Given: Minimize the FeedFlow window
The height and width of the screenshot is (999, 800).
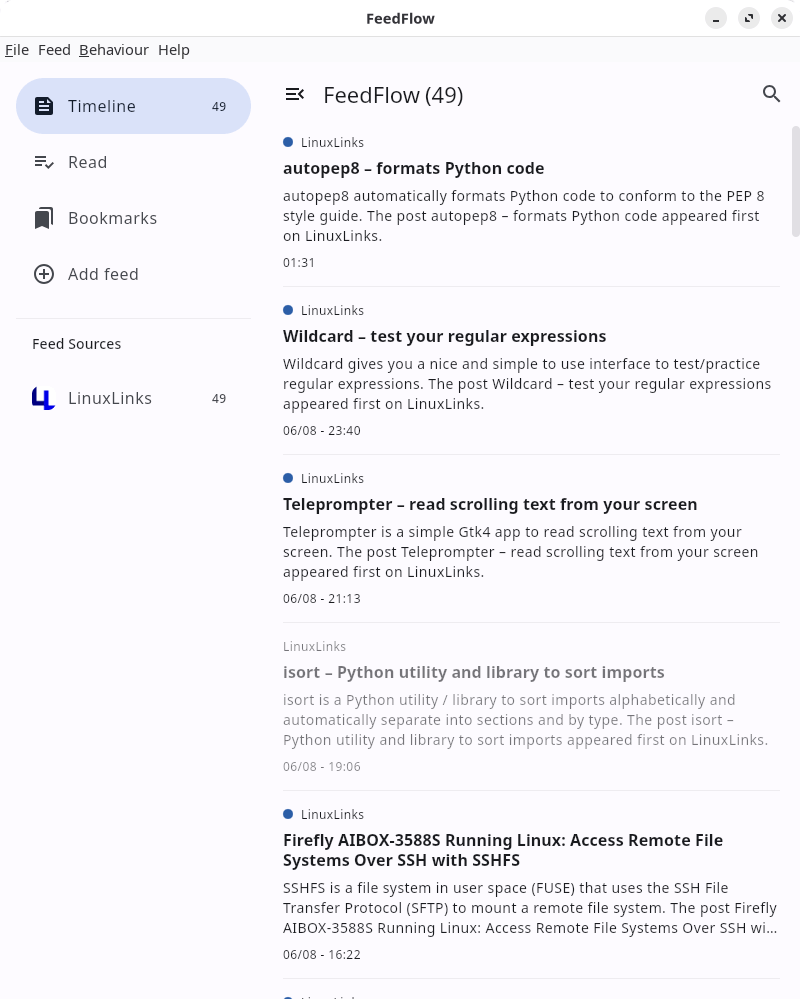Looking at the screenshot, I should pos(716,18).
